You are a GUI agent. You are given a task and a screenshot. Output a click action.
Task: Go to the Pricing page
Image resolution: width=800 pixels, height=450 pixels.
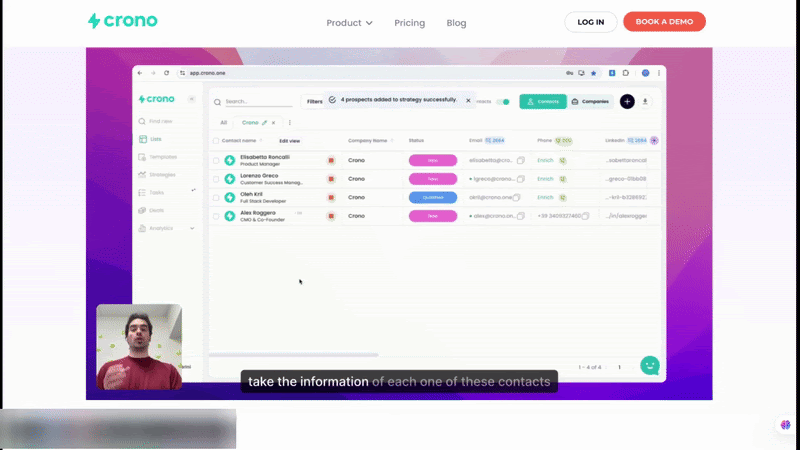click(409, 23)
